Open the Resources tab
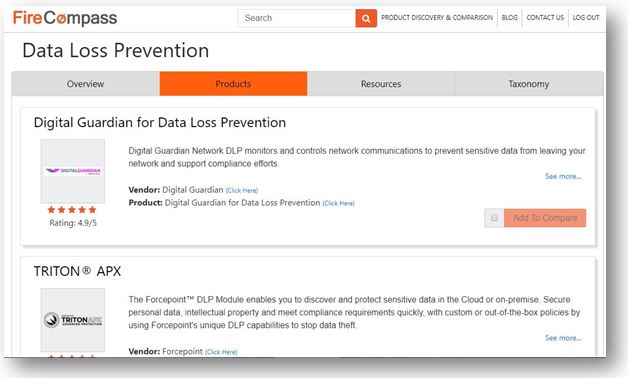Screen dimensions: 628x378 click(x=381, y=84)
